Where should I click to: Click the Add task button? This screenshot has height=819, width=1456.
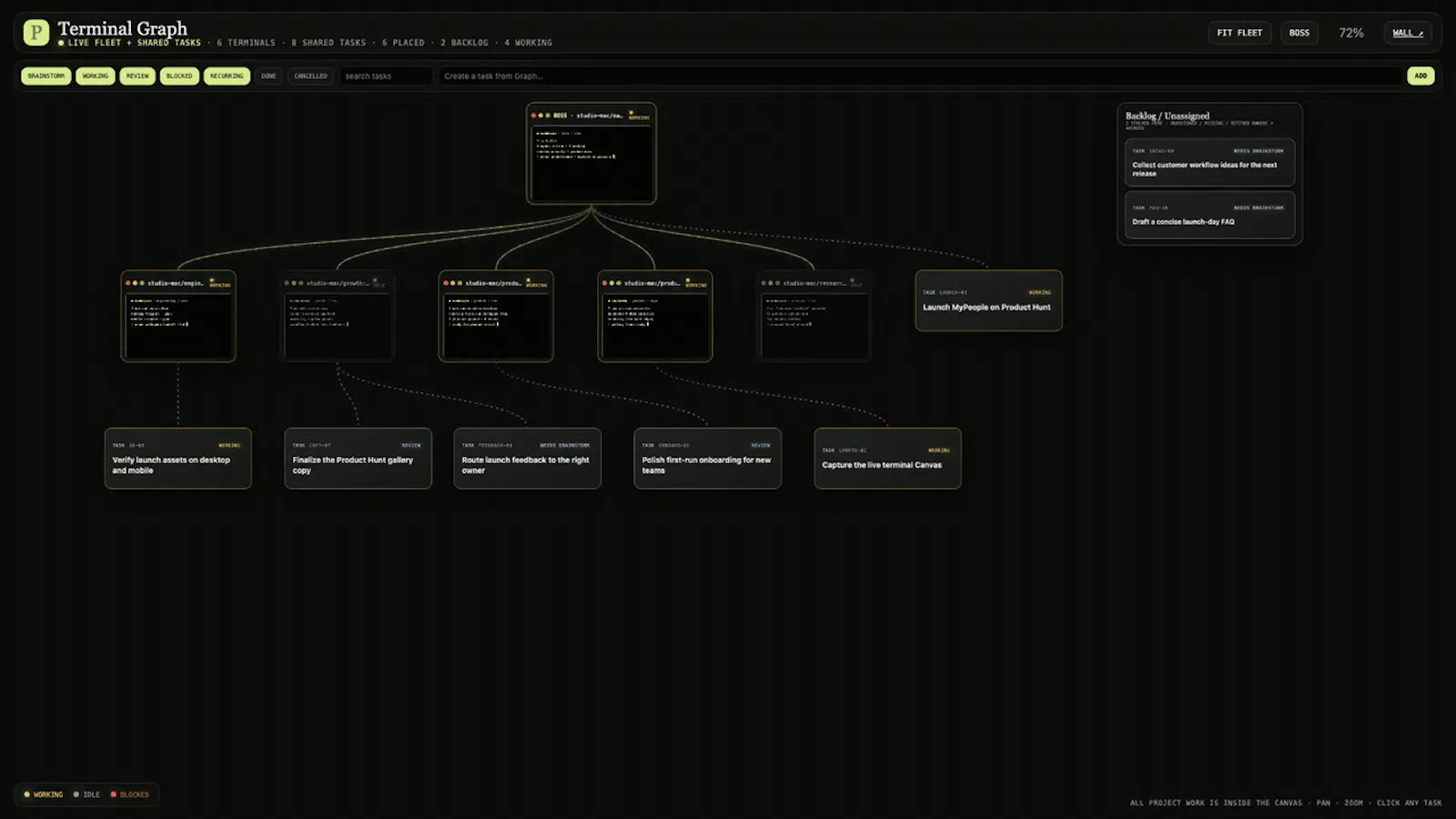click(1421, 76)
